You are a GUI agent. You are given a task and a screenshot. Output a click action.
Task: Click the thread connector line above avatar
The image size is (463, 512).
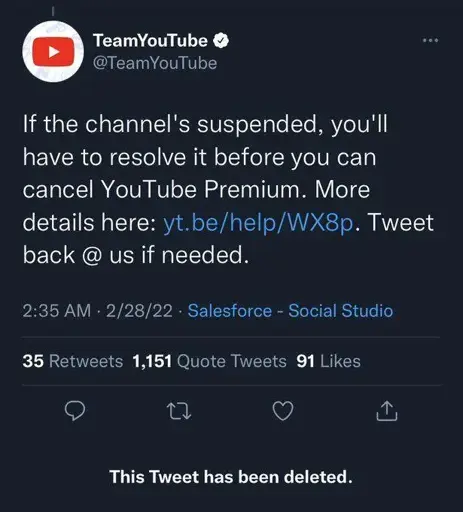(x=53, y=11)
